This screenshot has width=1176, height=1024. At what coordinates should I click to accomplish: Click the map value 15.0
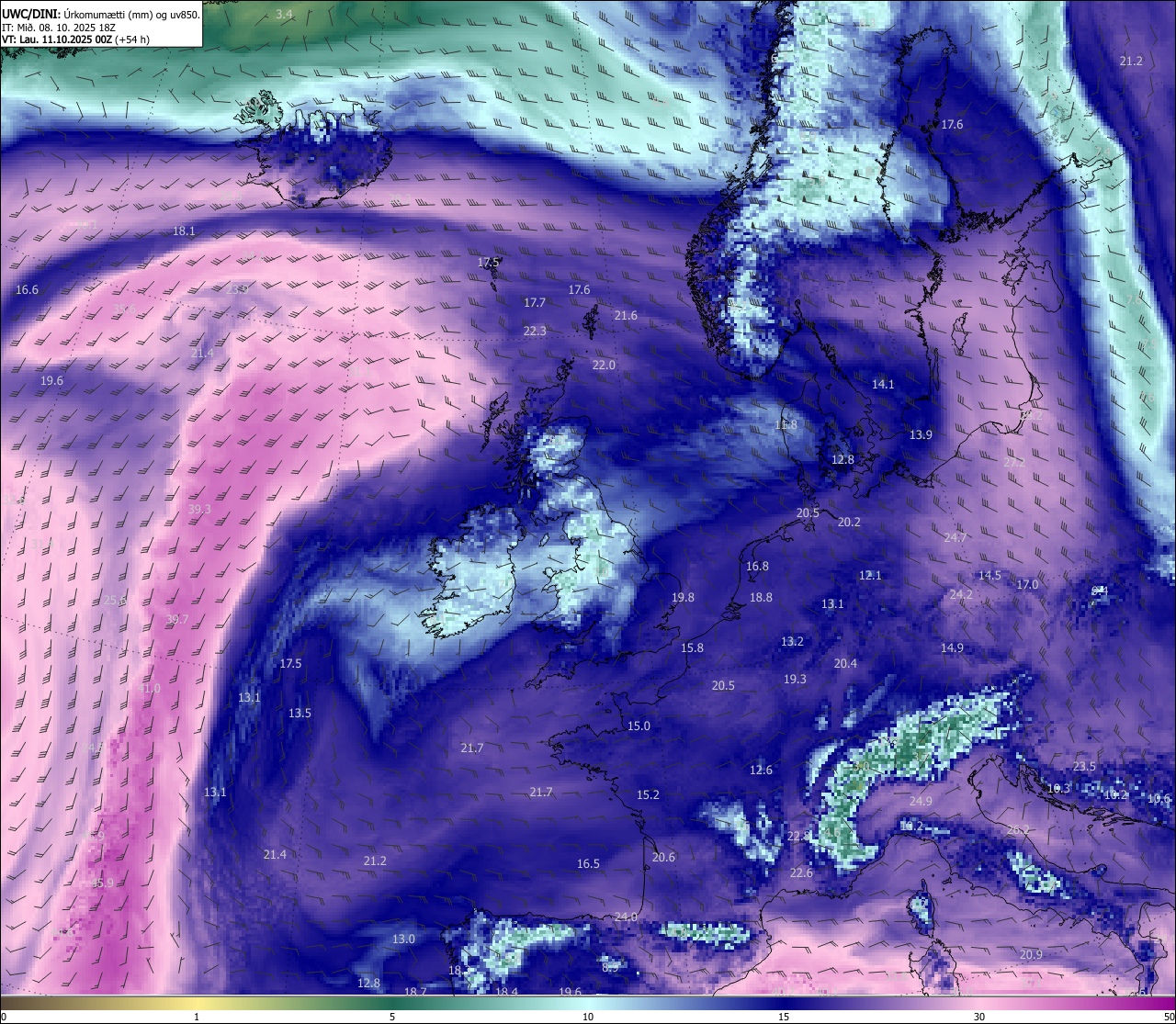pyautogui.click(x=639, y=726)
